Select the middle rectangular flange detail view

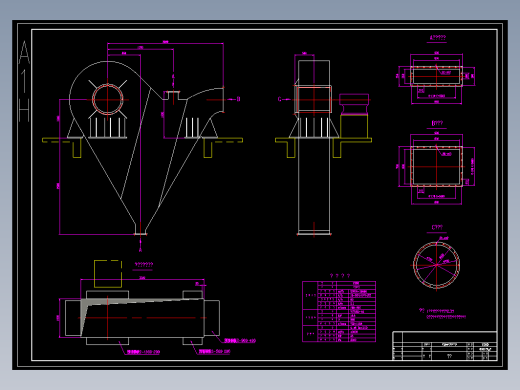[437, 167]
